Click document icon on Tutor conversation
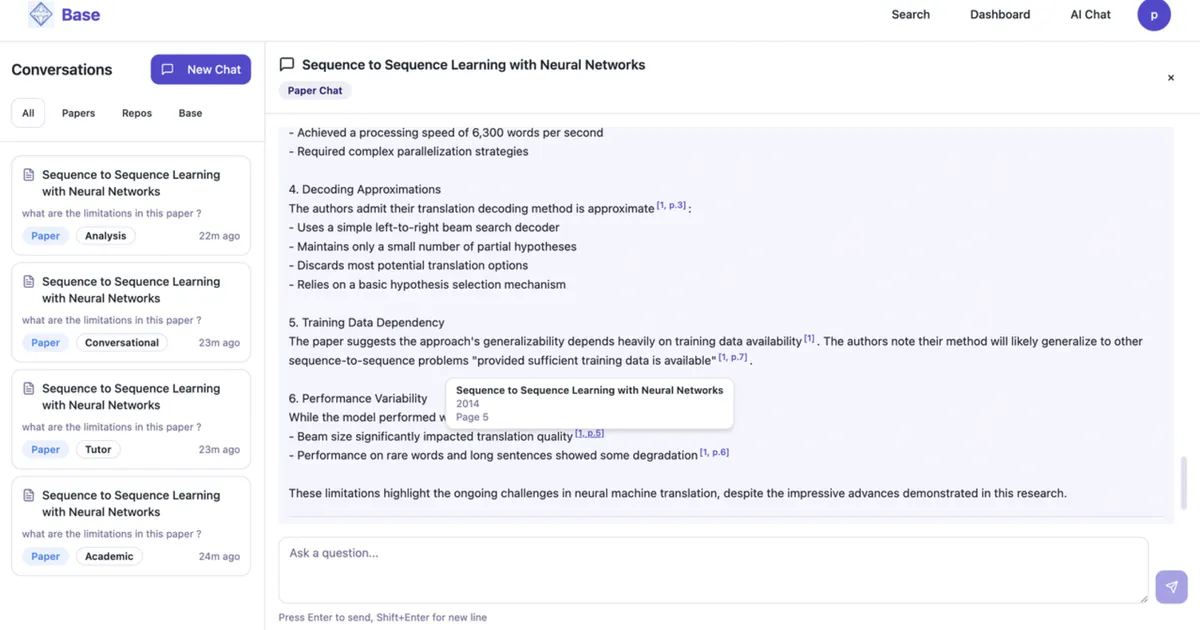The width and height of the screenshot is (1200, 630). click(x=29, y=389)
